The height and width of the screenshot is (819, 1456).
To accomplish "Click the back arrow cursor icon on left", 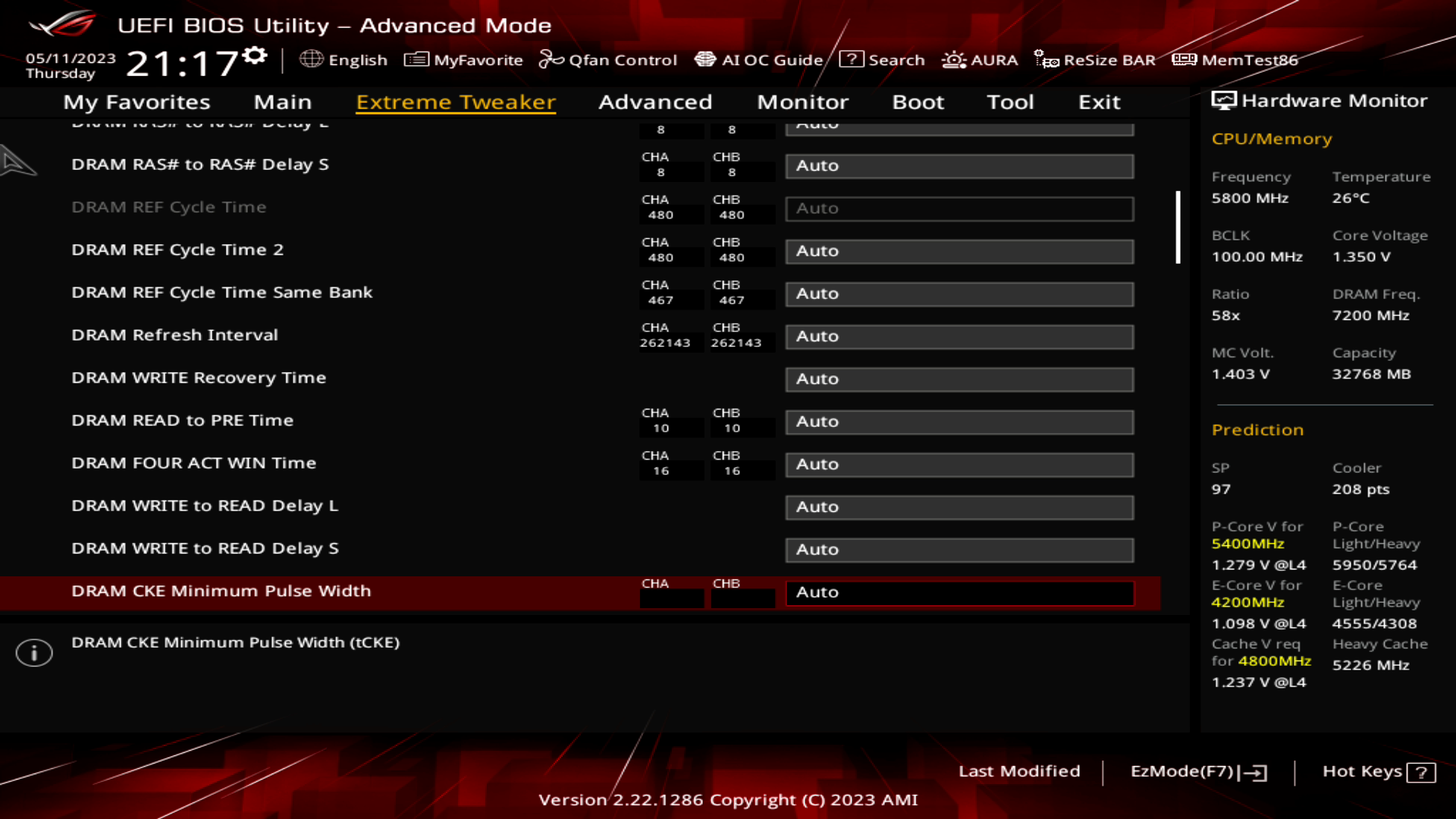I will (x=18, y=162).
